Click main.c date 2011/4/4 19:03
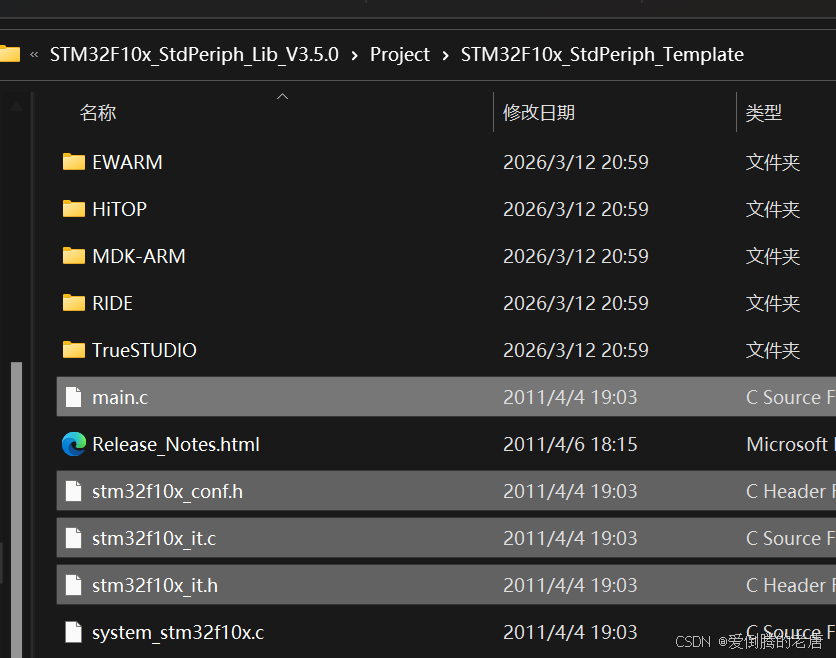Viewport: 836px width, 658px height. tap(570, 397)
